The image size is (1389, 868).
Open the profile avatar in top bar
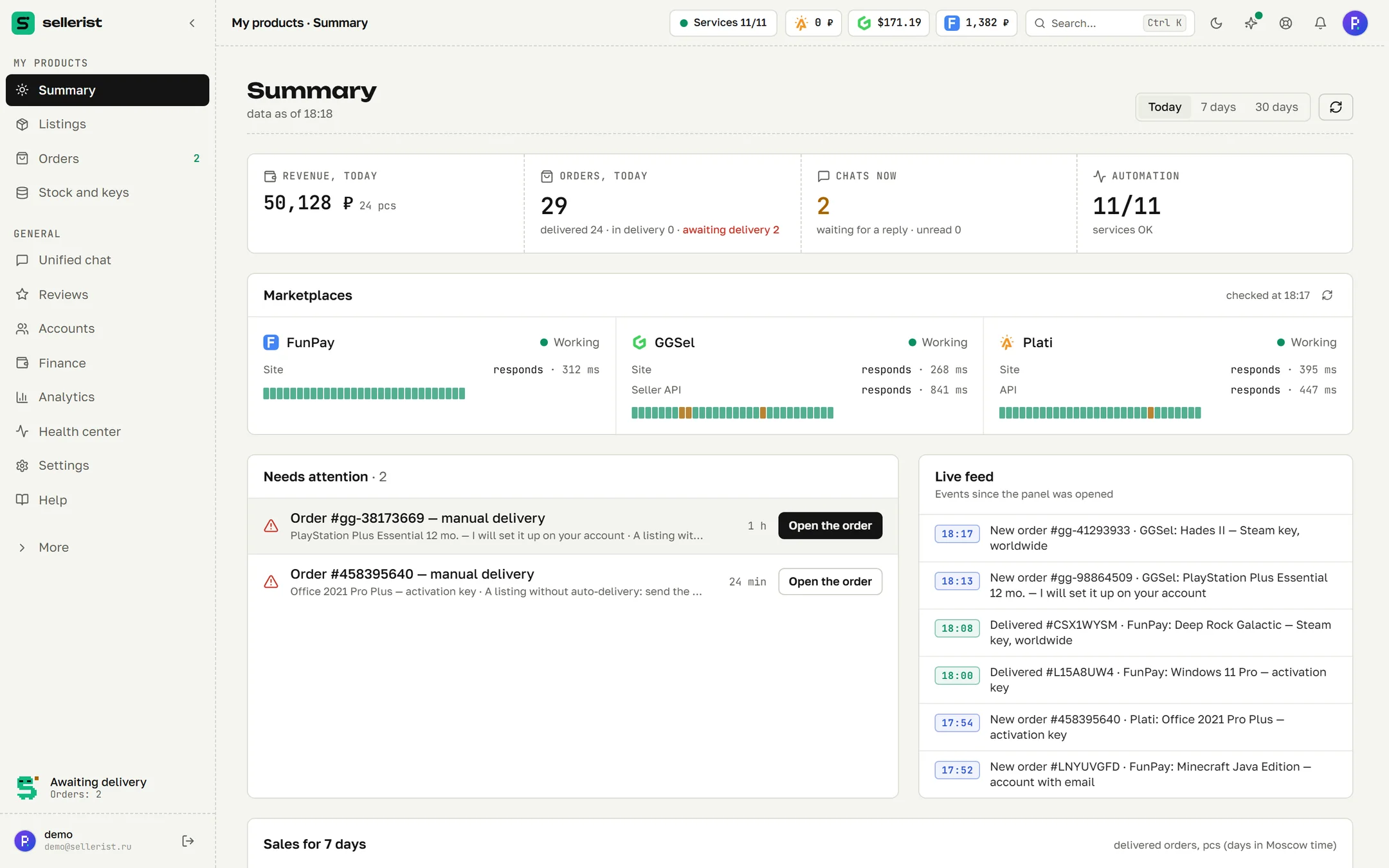point(1355,23)
